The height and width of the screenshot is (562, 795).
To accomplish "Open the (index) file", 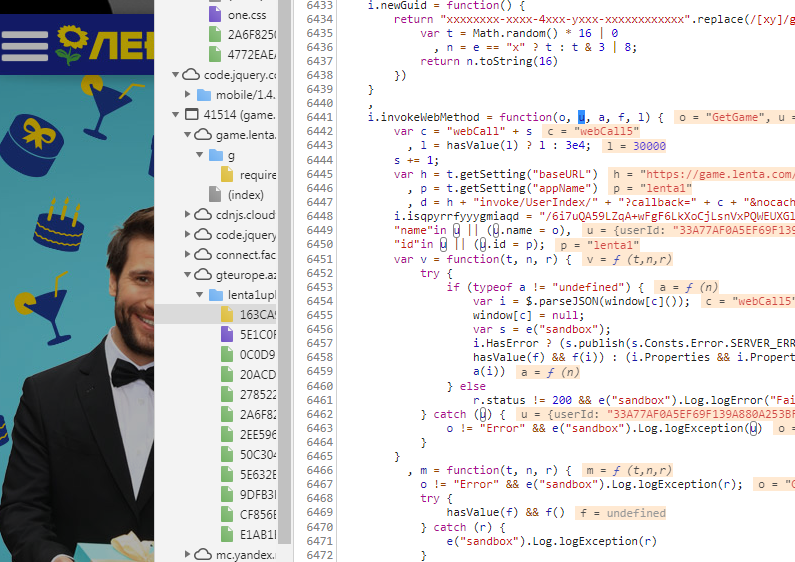I will [x=246, y=195].
